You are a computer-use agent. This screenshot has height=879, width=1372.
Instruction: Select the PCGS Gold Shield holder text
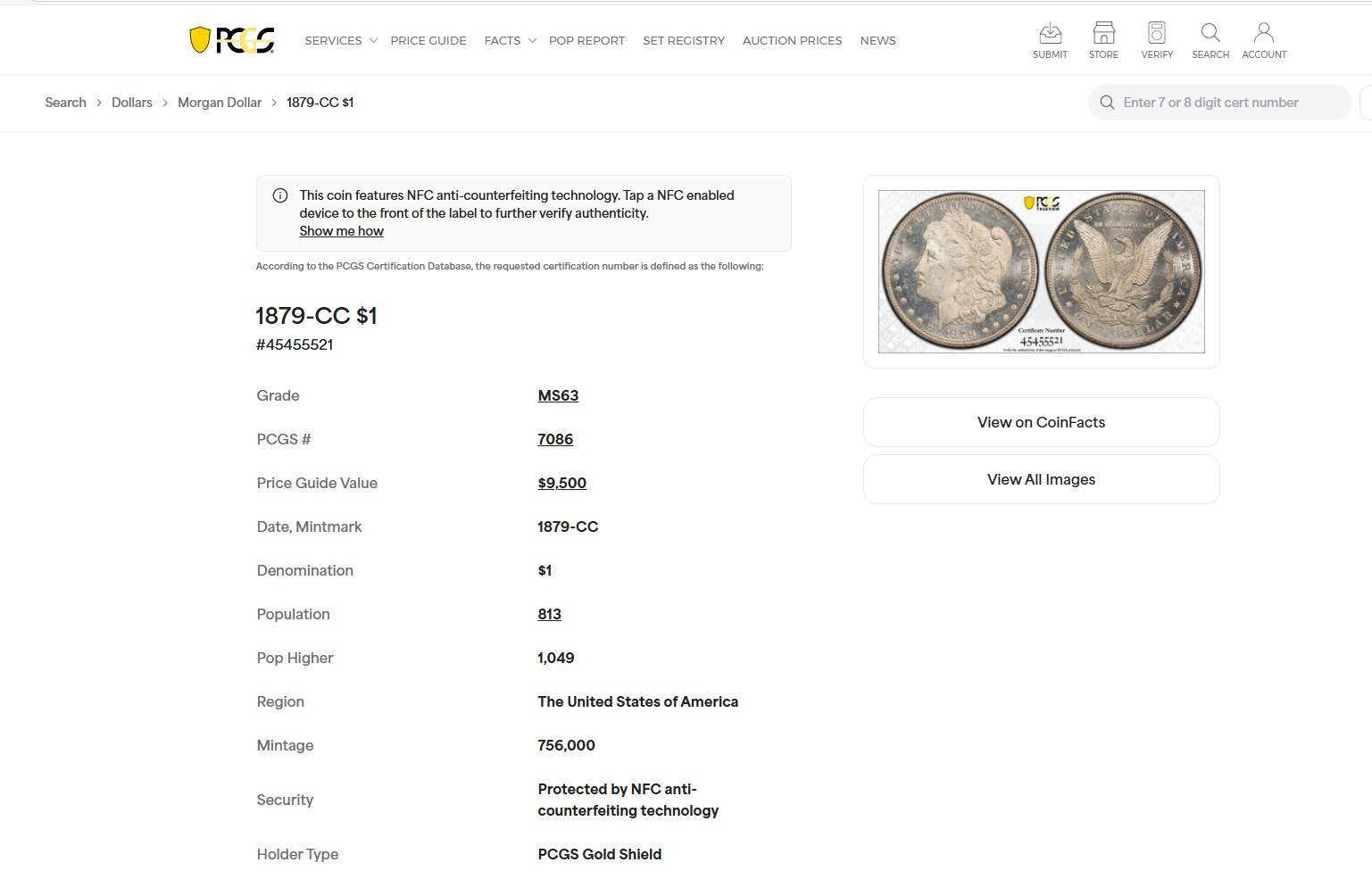(600, 854)
